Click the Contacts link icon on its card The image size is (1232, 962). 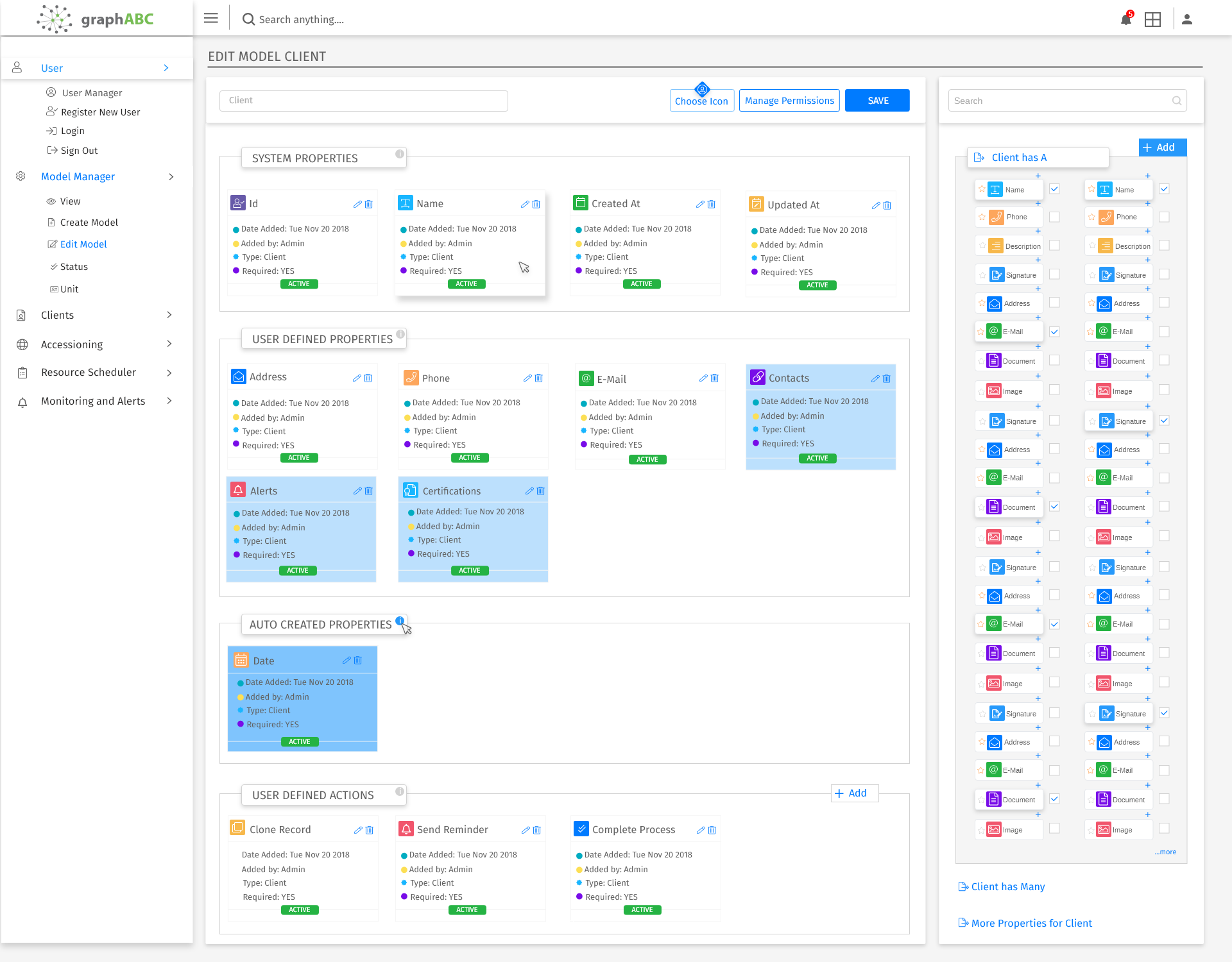click(758, 377)
